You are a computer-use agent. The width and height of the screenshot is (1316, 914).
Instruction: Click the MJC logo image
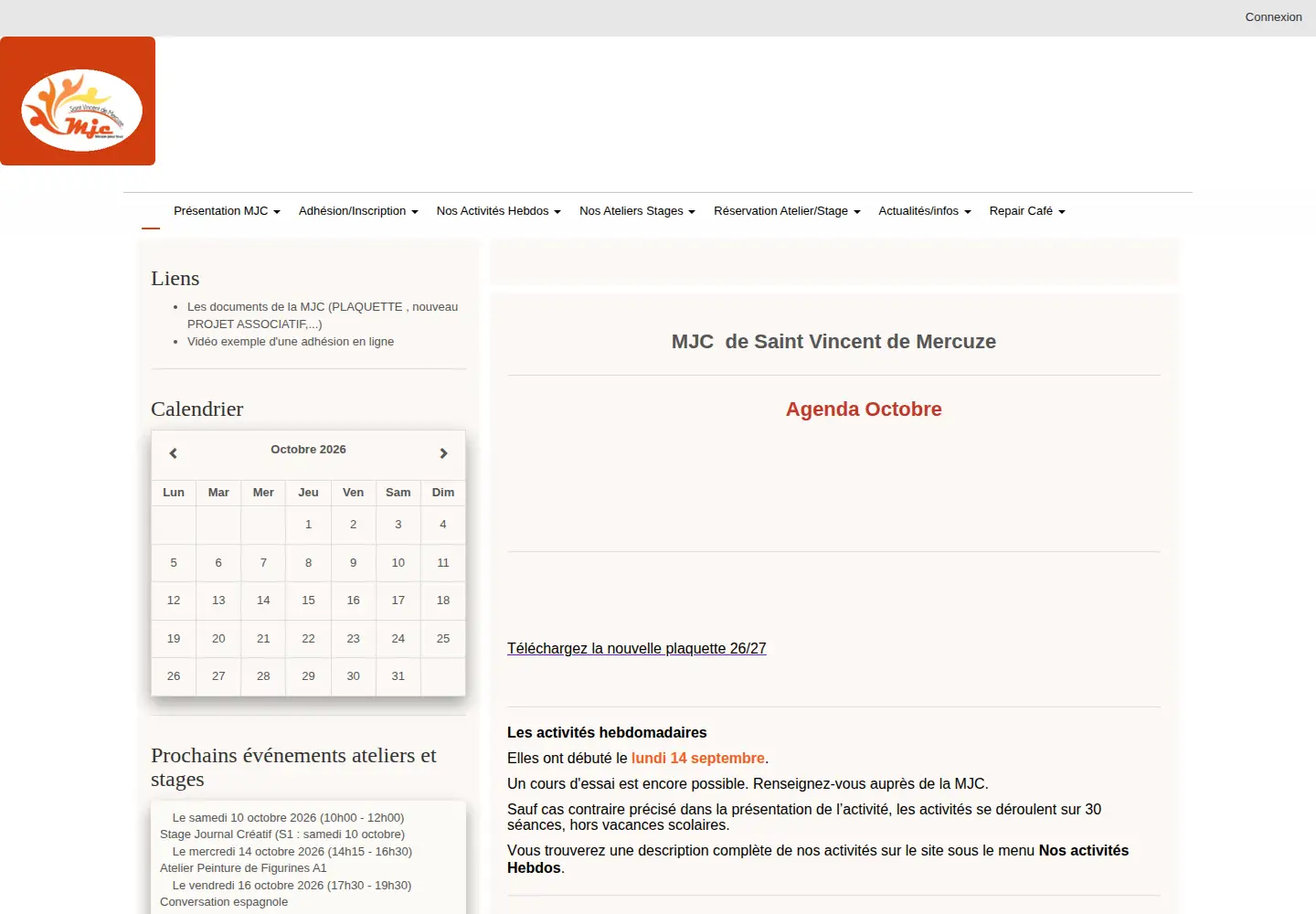[78, 101]
